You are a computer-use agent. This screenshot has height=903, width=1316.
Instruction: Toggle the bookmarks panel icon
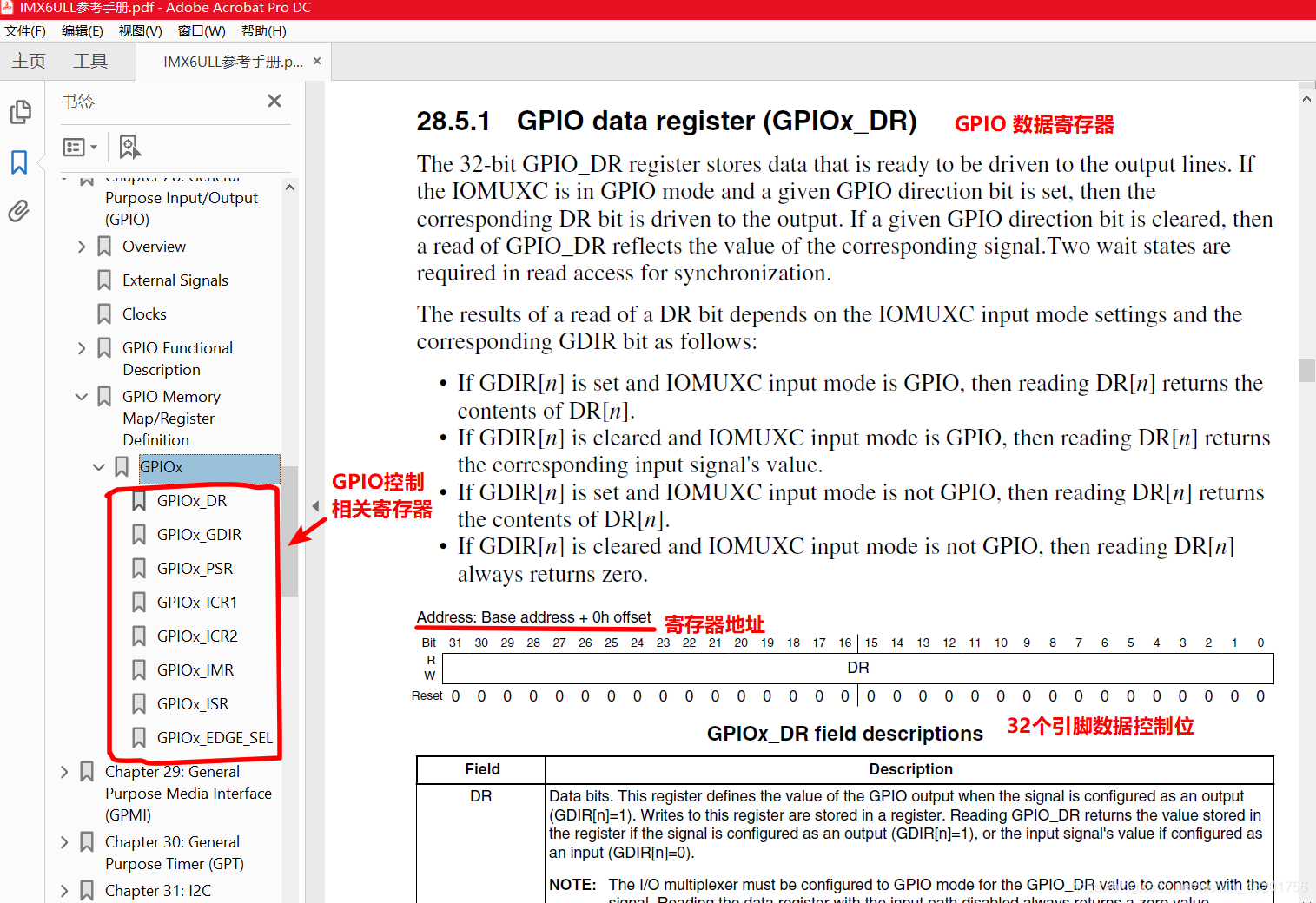click(19, 161)
